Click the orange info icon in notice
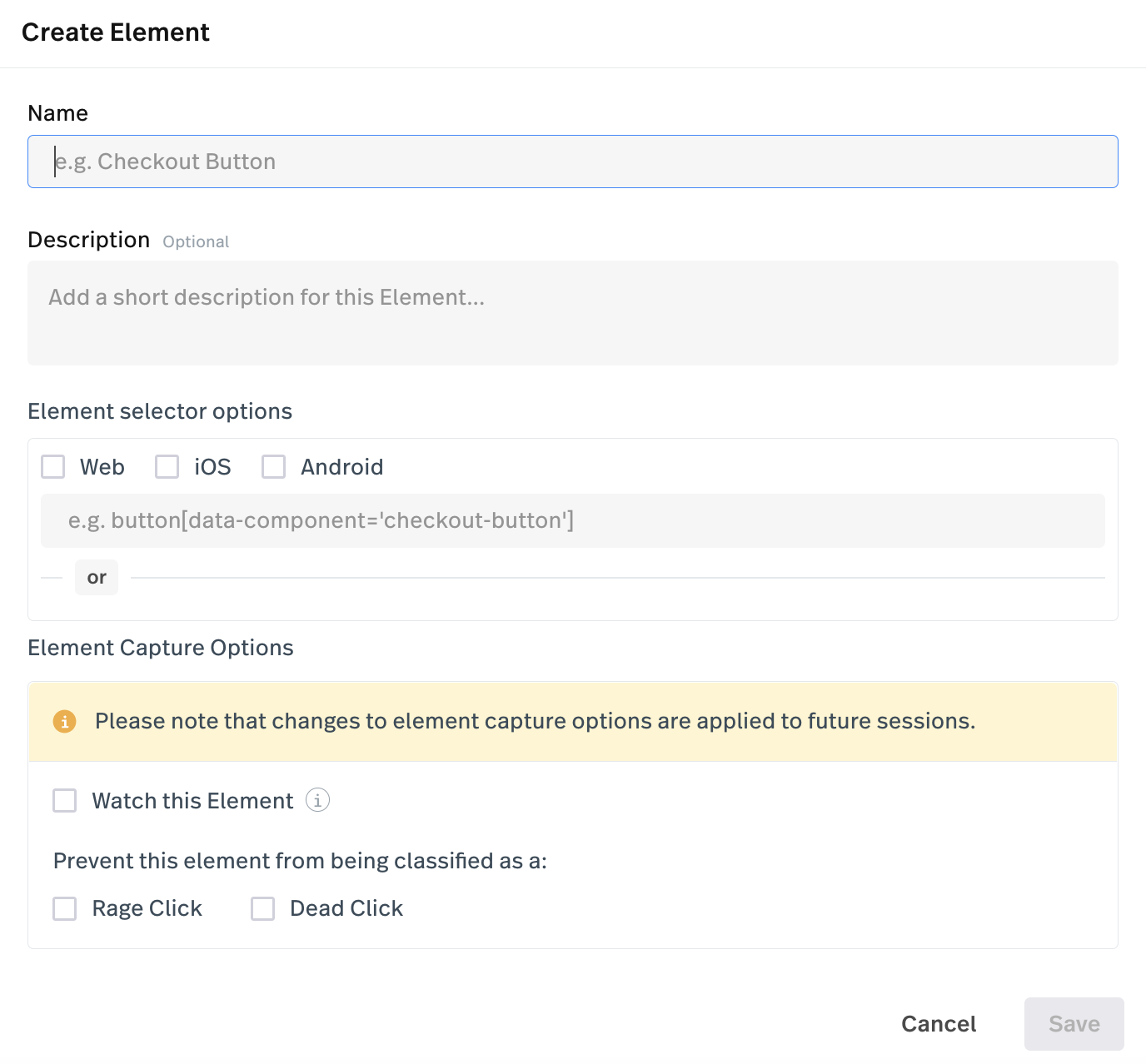 click(65, 721)
